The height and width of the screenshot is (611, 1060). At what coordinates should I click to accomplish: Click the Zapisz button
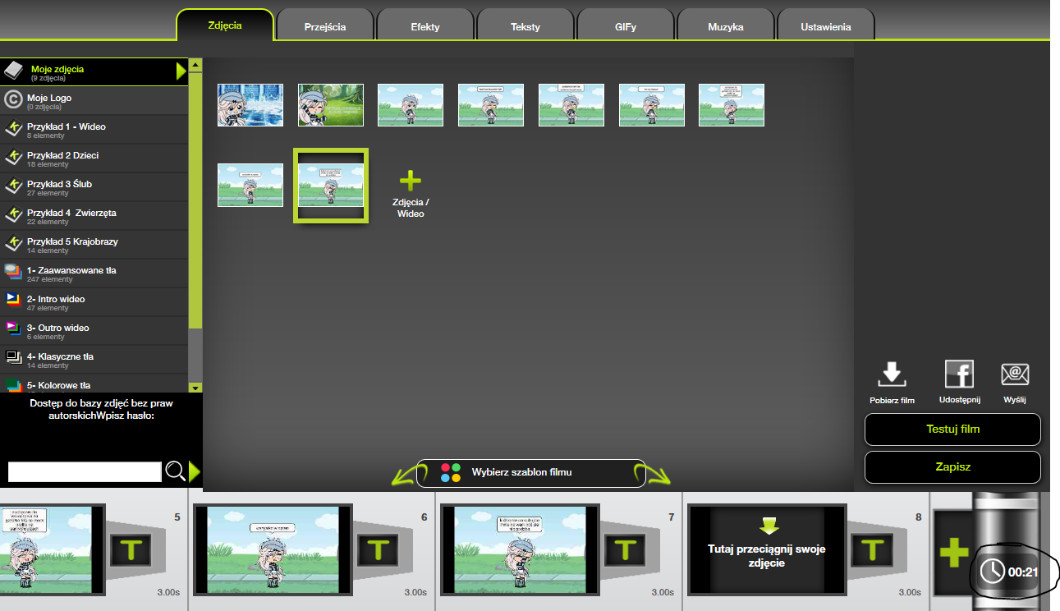click(952, 467)
